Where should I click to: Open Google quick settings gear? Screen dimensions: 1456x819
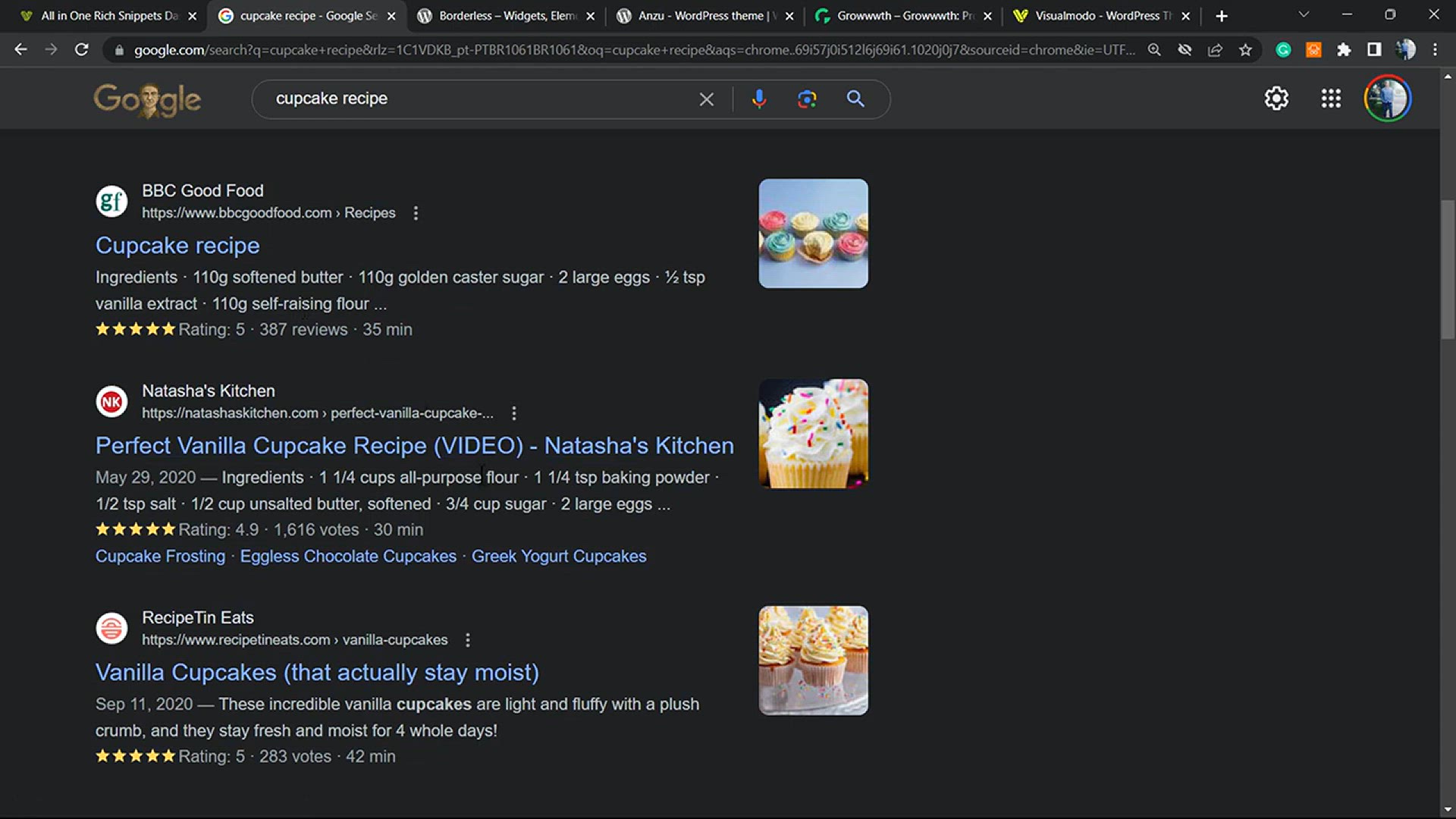pos(1276,99)
